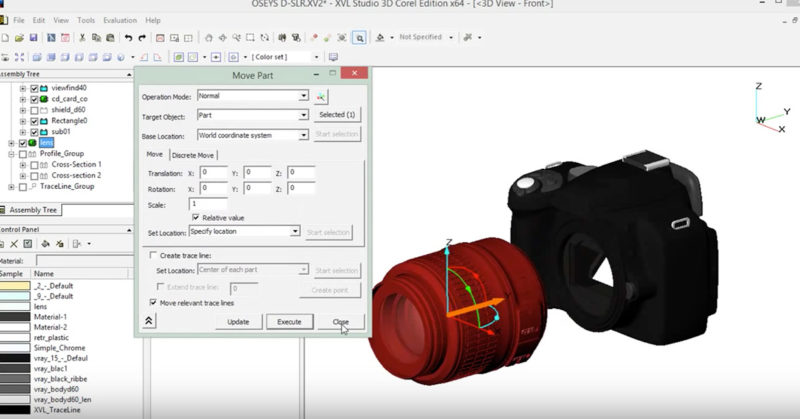Viewport: 800px width, 419px height.
Task: Open the new document icon
Action: point(4,38)
